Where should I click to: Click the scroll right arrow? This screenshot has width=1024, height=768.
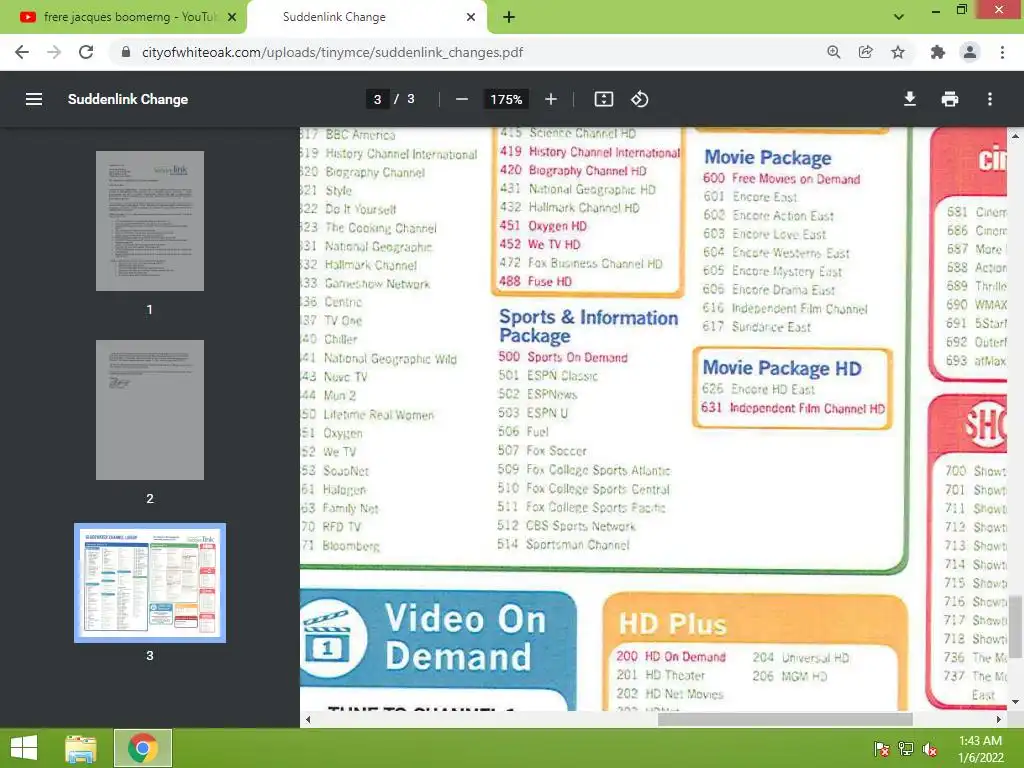pyautogui.click(x=999, y=719)
